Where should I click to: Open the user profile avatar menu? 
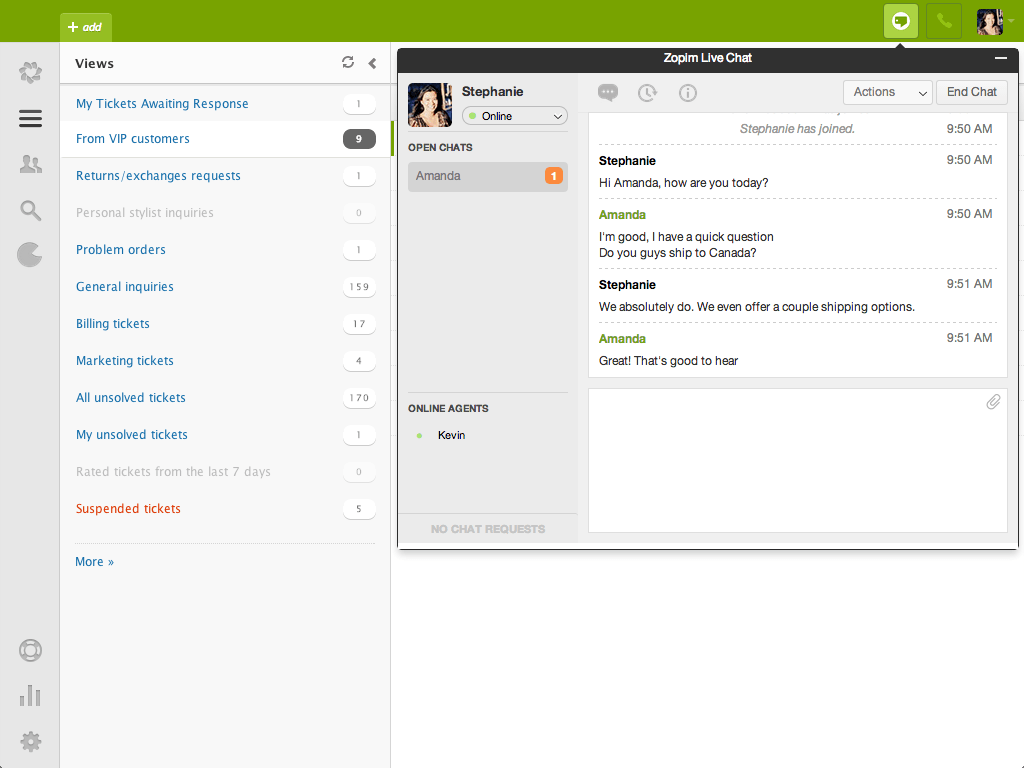click(x=993, y=22)
